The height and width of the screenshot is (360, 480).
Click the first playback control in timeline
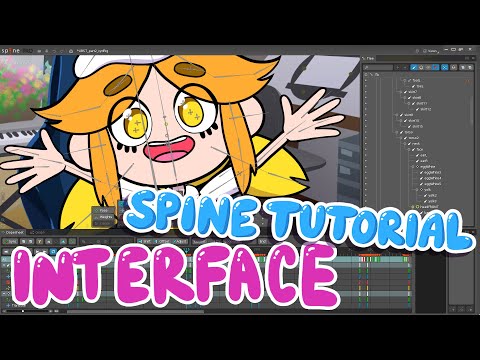click(x=5, y=251)
